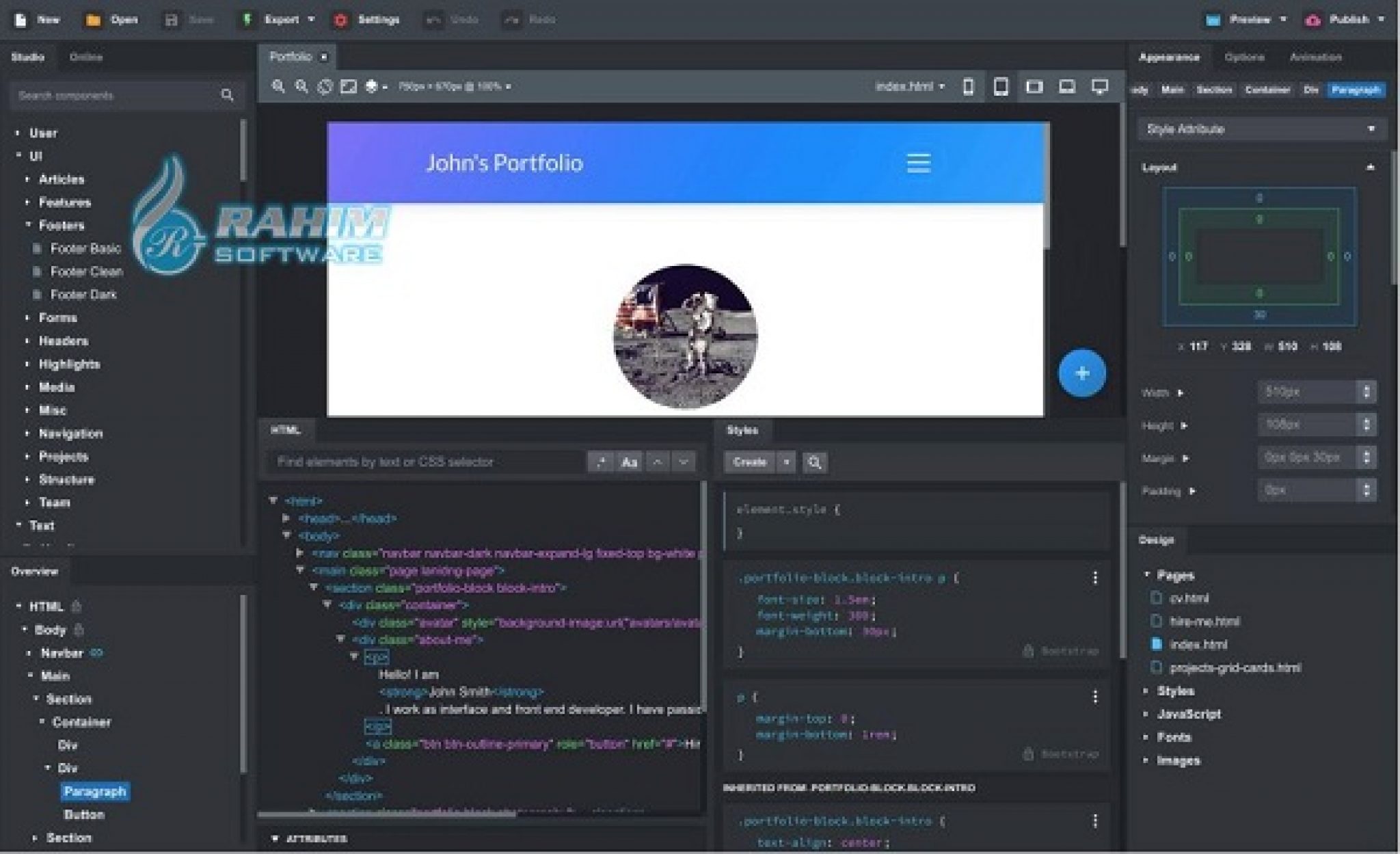Click the Width value stepper arrows

(x=1366, y=392)
